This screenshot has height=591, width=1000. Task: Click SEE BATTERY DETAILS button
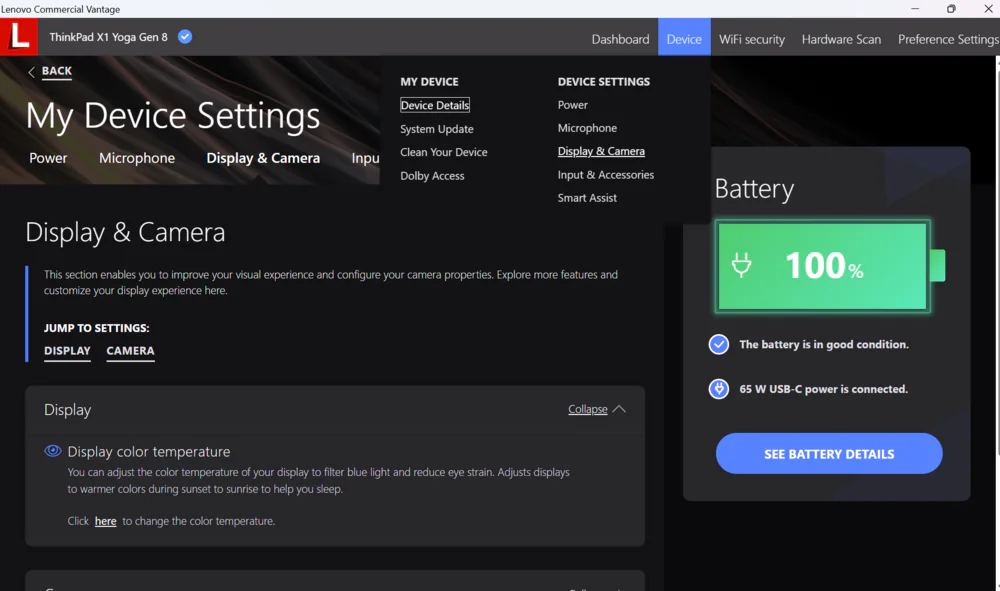[829, 453]
